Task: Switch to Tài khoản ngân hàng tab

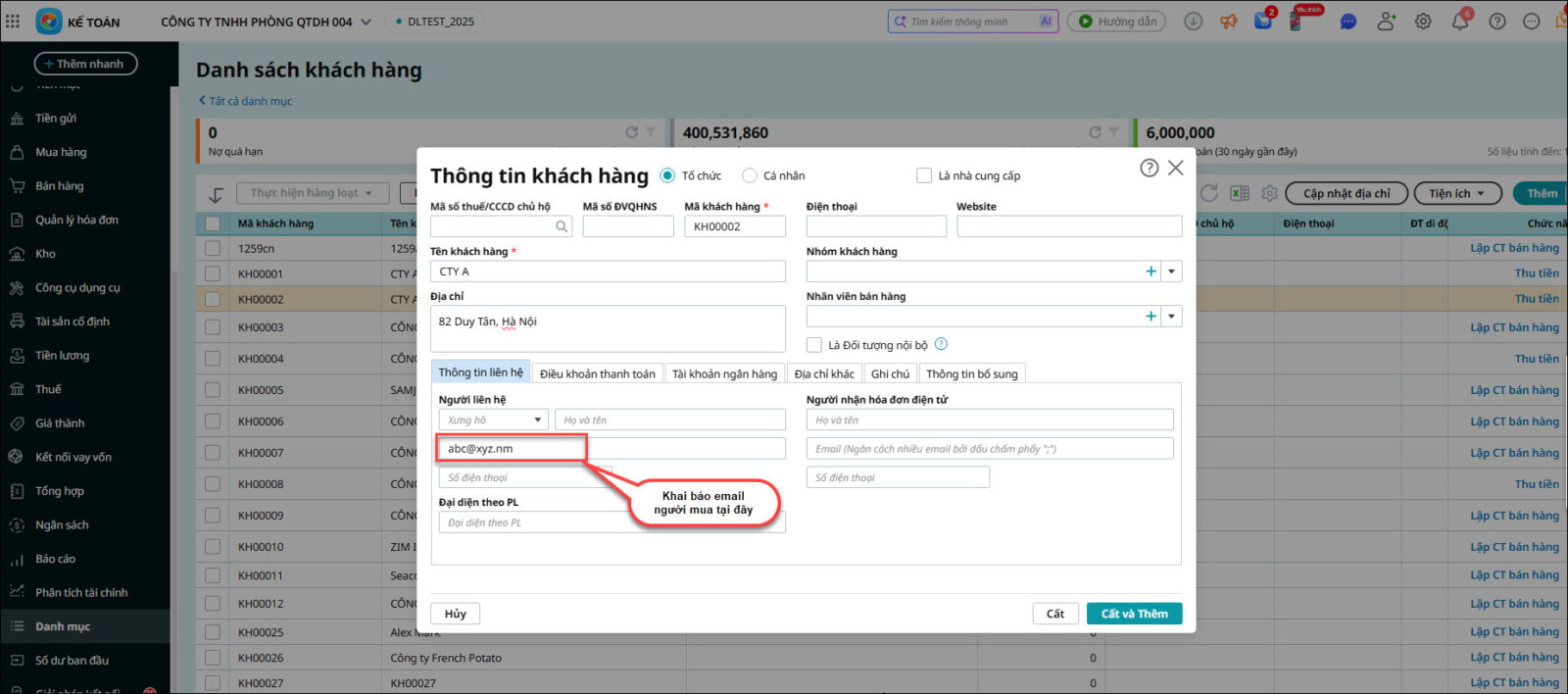Action: pyautogui.click(x=724, y=373)
